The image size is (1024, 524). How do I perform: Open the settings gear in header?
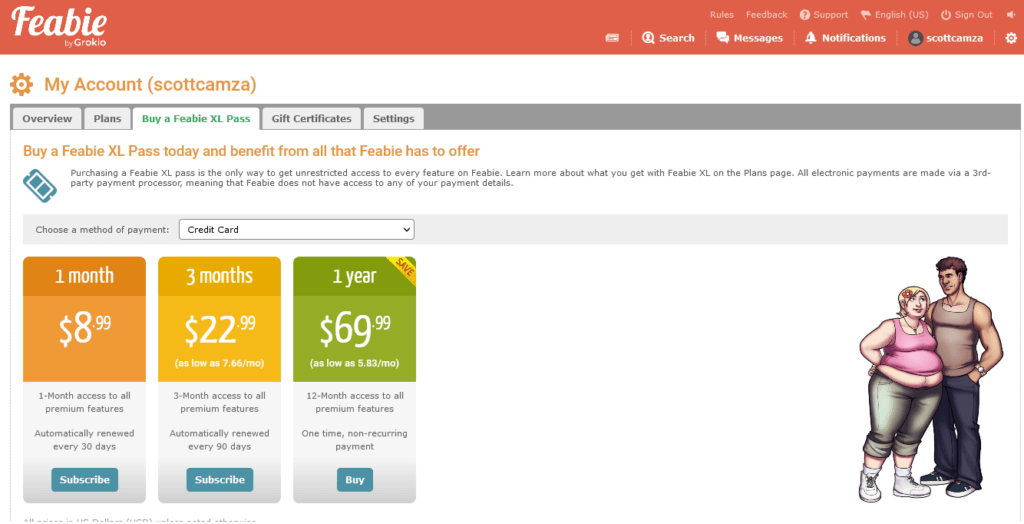tap(1010, 38)
